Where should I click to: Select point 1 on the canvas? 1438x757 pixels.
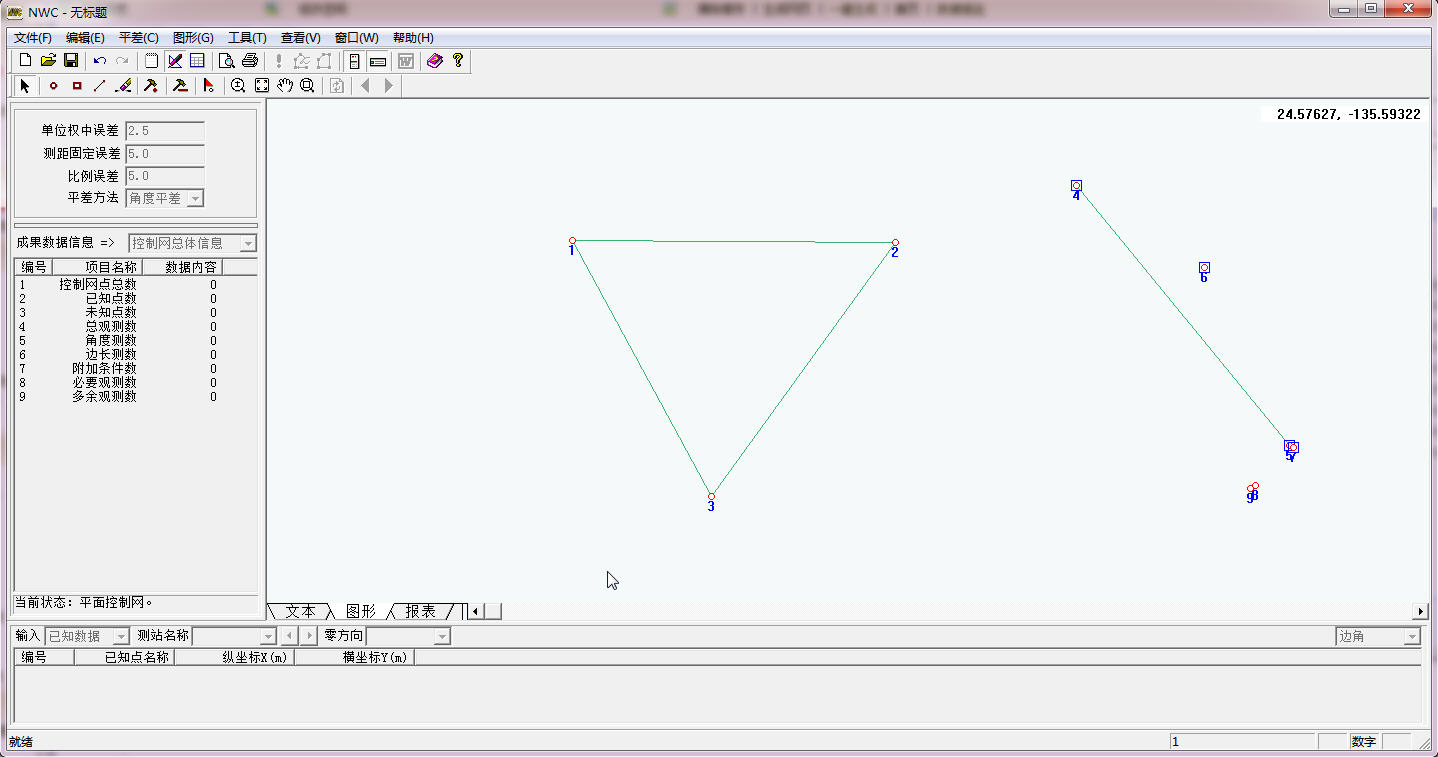pyautogui.click(x=572, y=241)
